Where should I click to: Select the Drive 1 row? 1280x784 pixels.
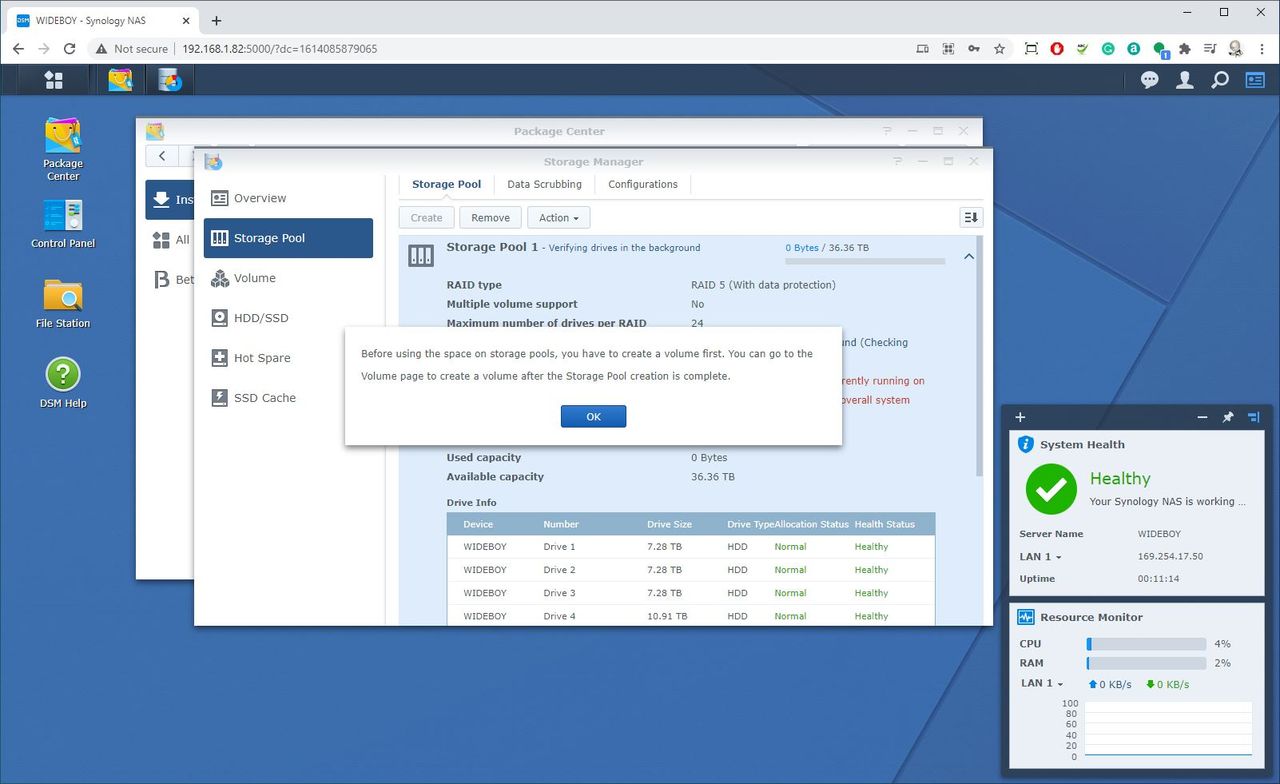click(691, 547)
